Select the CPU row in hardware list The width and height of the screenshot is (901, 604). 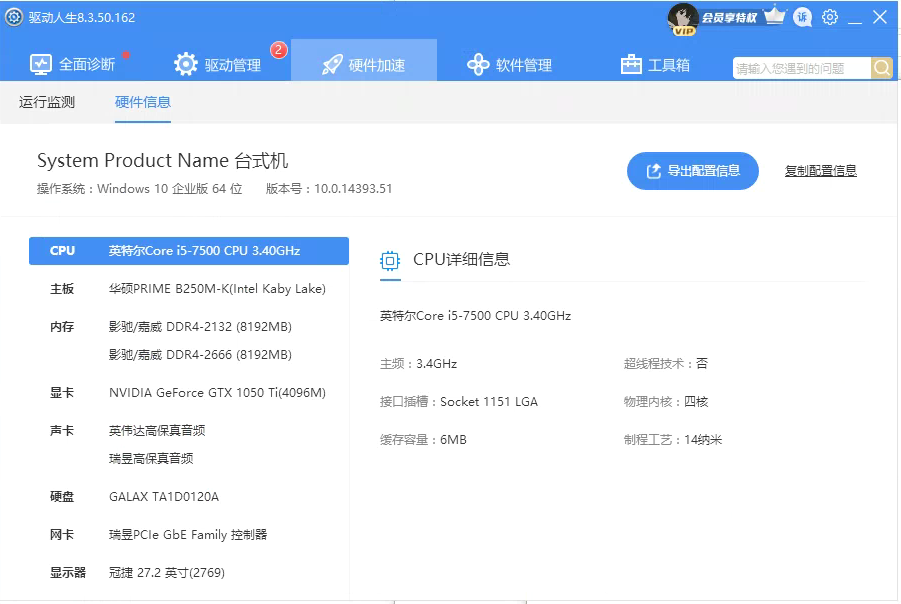tap(189, 251)
